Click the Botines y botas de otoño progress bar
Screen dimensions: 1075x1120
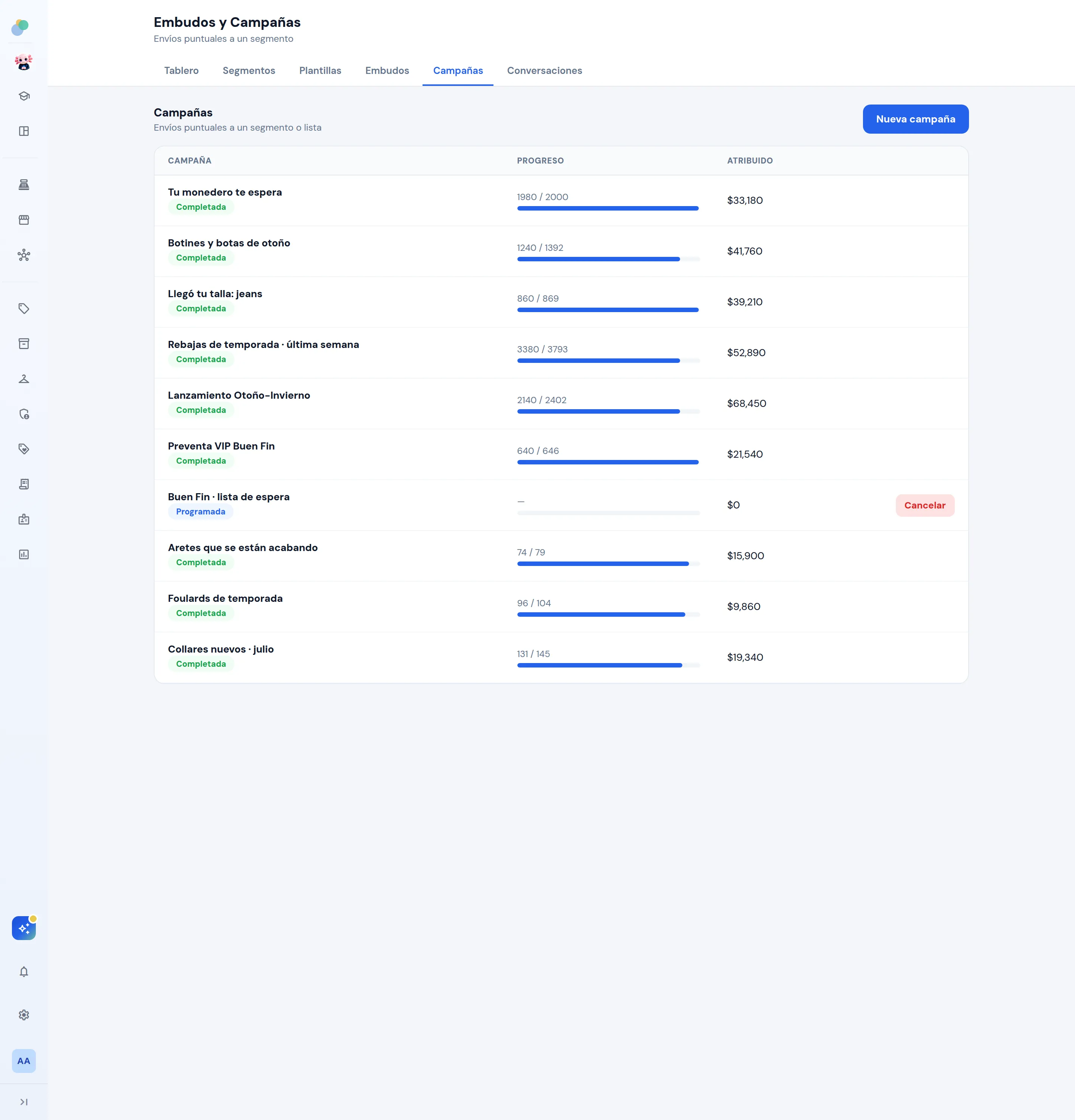point(608,259)
